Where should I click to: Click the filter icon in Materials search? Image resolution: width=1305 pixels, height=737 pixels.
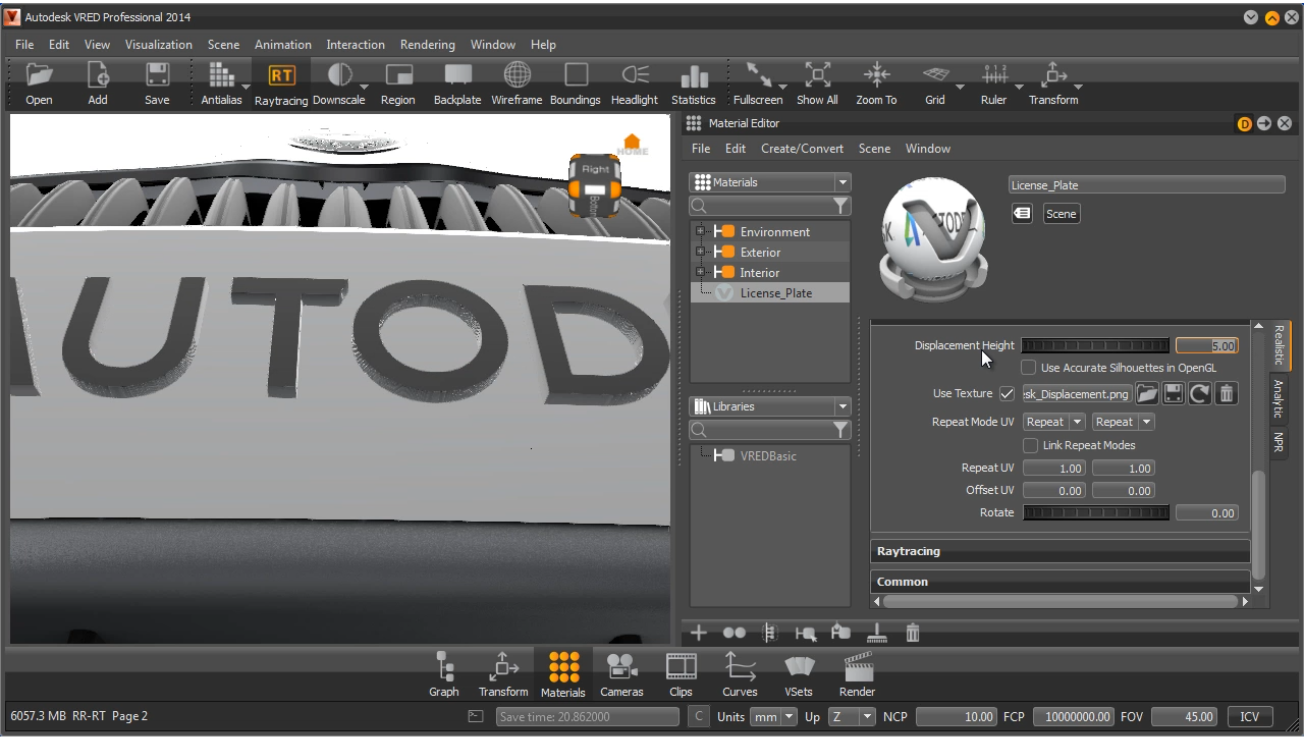tap(841, 206)
